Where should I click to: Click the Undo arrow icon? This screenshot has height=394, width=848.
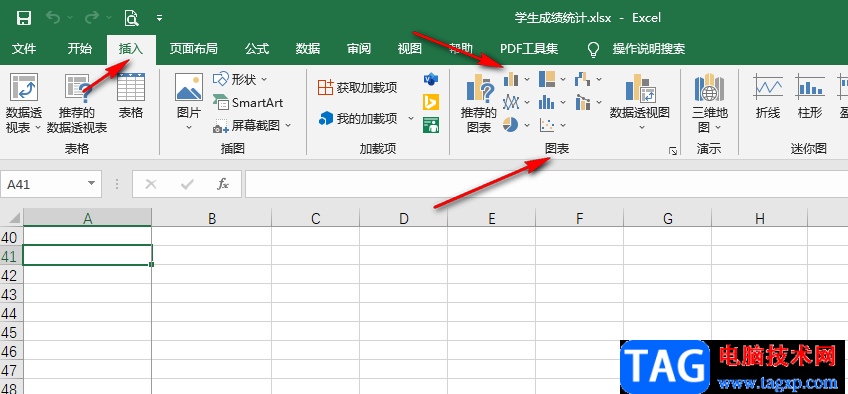click(54, 18)
